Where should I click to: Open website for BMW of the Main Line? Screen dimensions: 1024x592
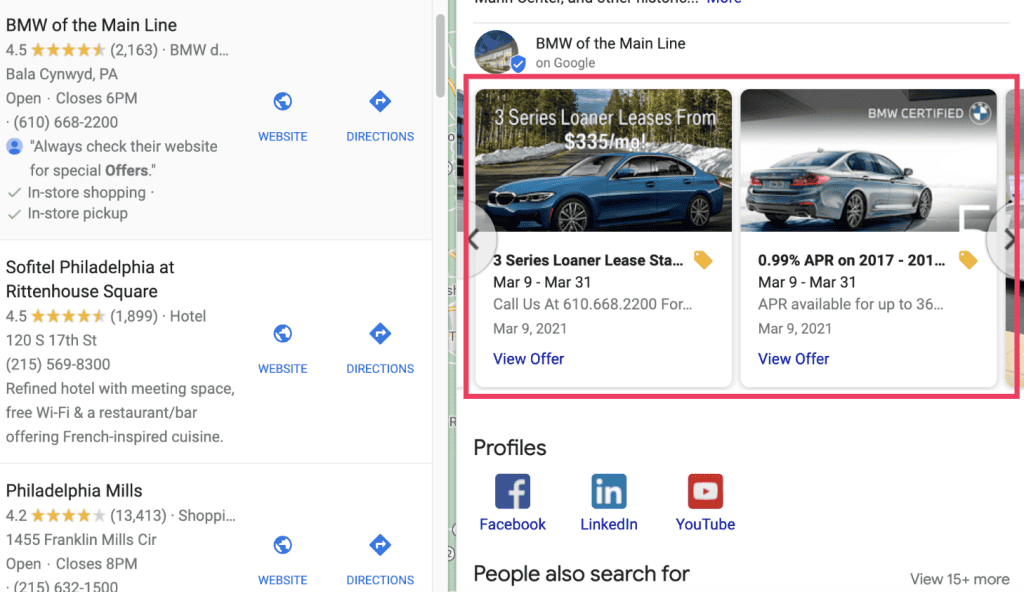[282, 116]
